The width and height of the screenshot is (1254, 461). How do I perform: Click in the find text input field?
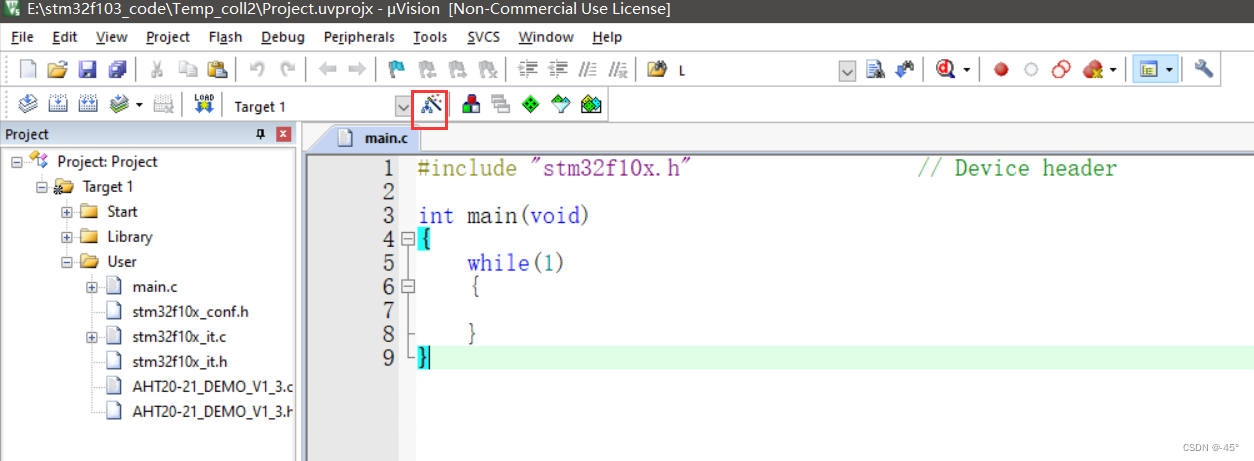point(756,71)
